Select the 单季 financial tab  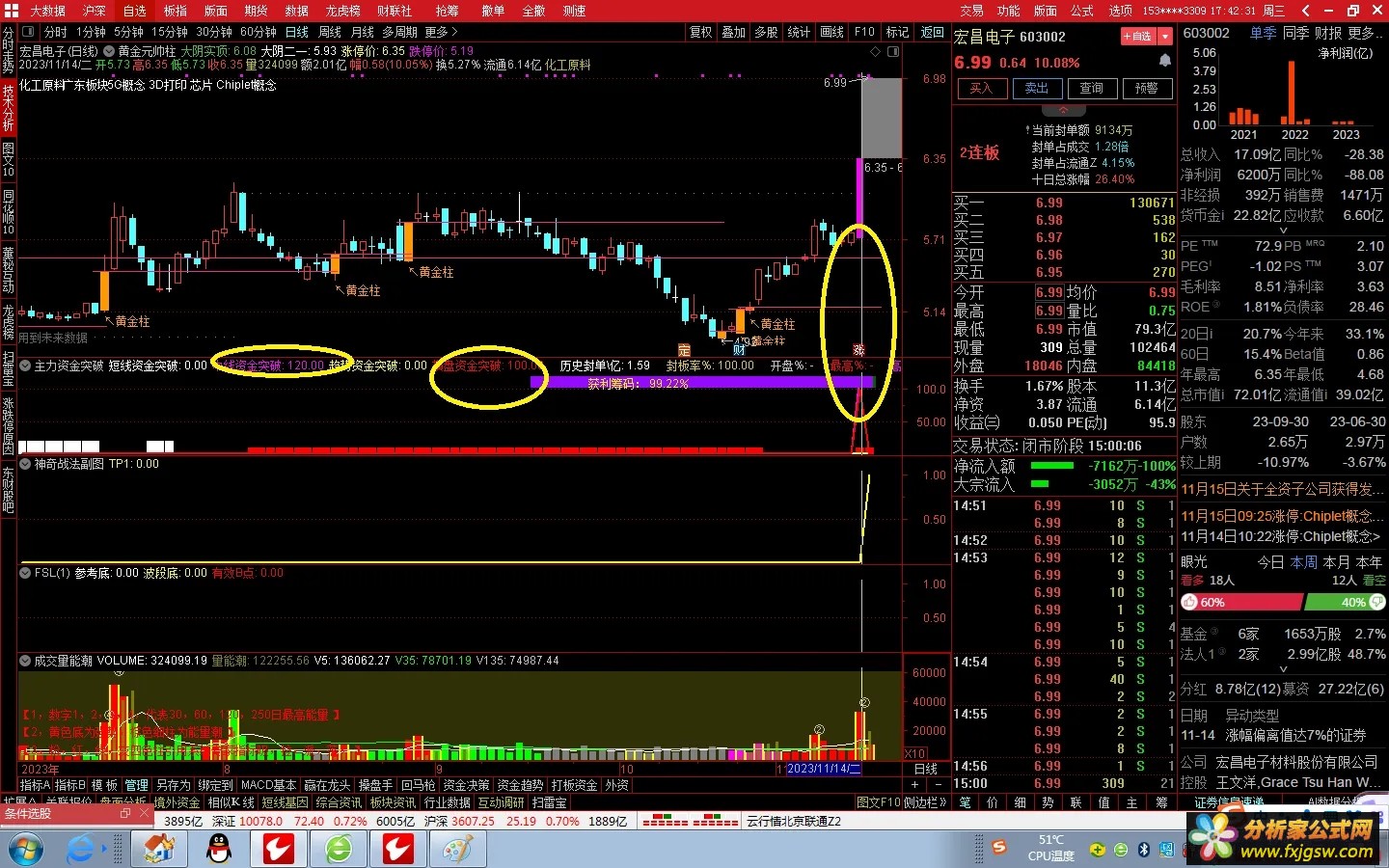tap(1264, 33)
